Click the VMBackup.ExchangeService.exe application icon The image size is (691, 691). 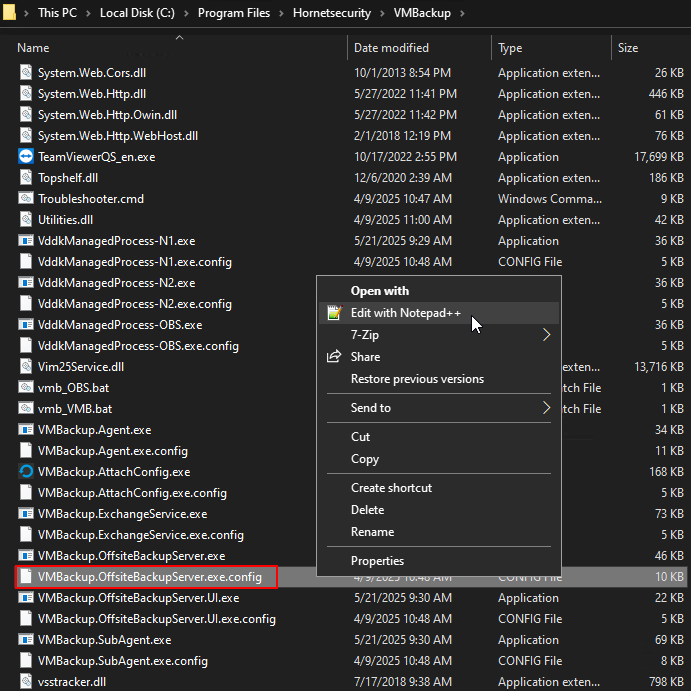pyautogui.click(x=26, y=514)
